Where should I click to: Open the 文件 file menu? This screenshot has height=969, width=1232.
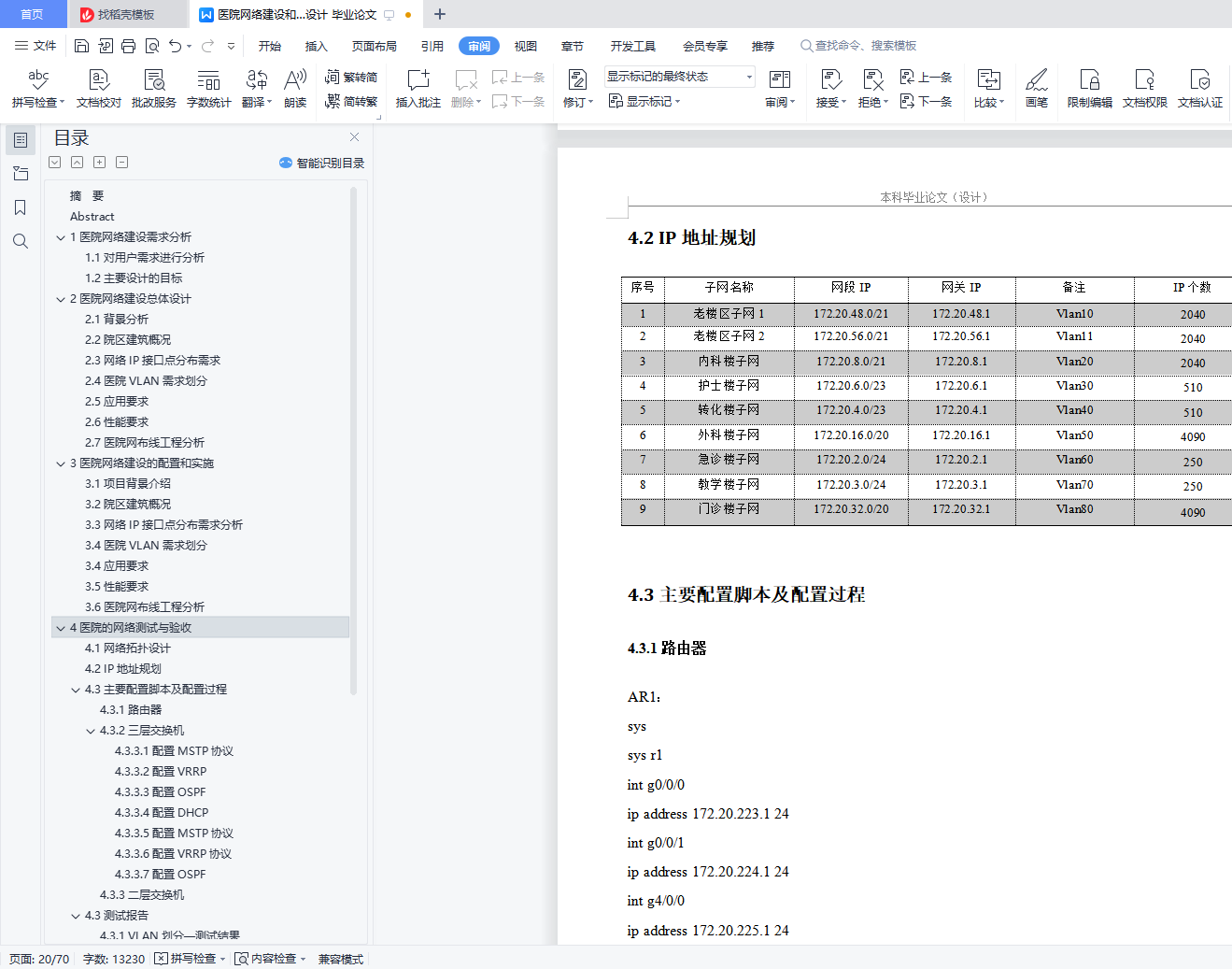coord(35,46)
